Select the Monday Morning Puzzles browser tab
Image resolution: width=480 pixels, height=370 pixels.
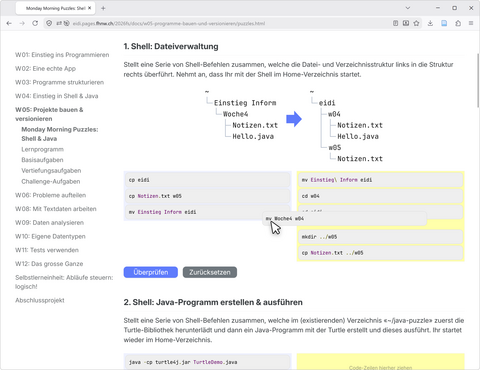(55, 8)
